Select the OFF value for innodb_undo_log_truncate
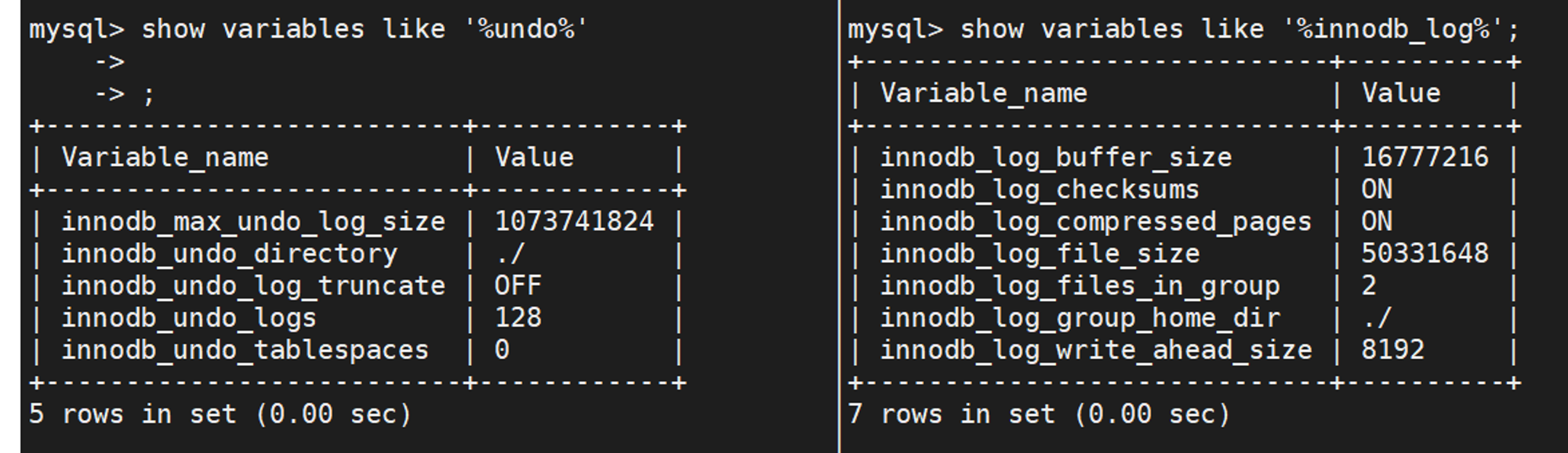The height and width of the screenshot is (453, 1568). click(x=517, y=285)
